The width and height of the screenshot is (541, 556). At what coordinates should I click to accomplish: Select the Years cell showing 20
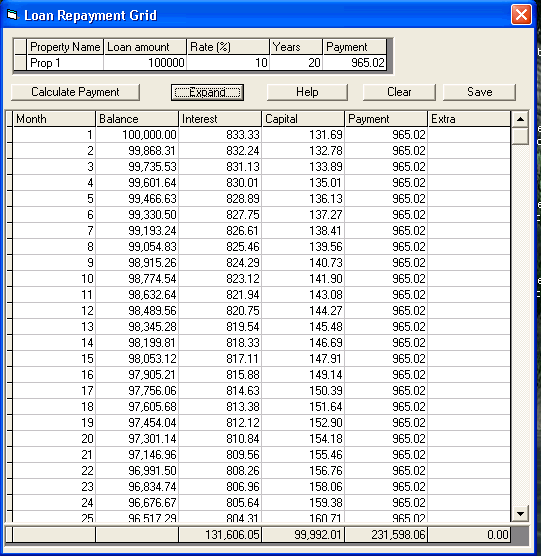[x=296, y=63]
